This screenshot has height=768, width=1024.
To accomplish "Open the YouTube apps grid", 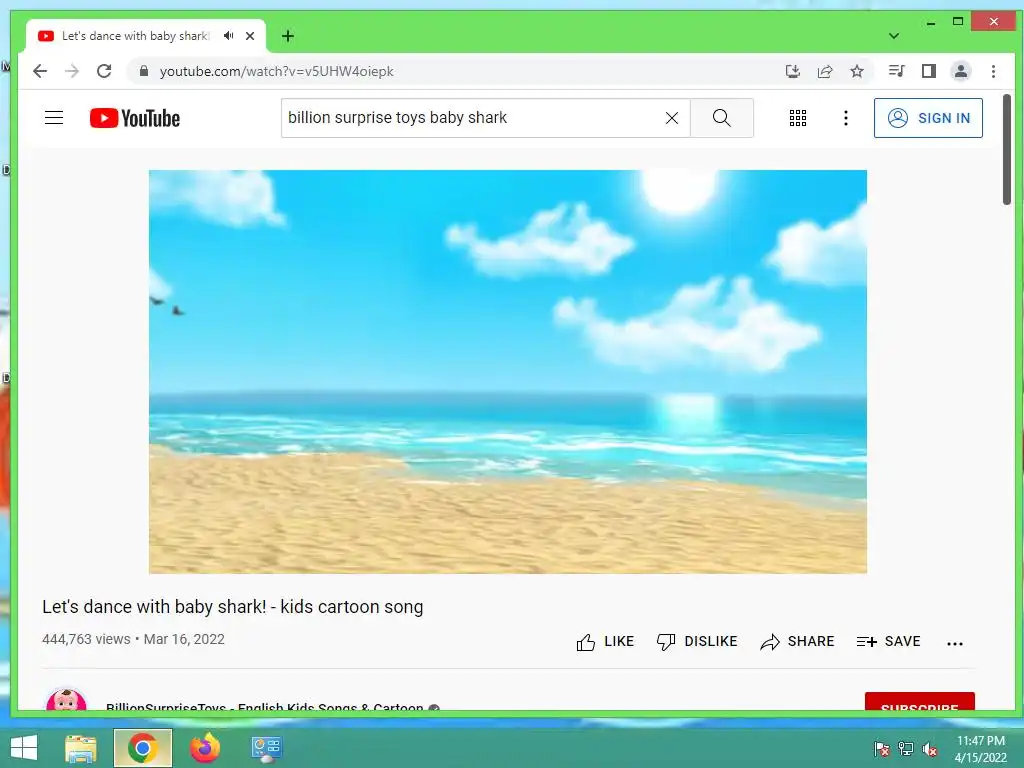I will 797,118.
